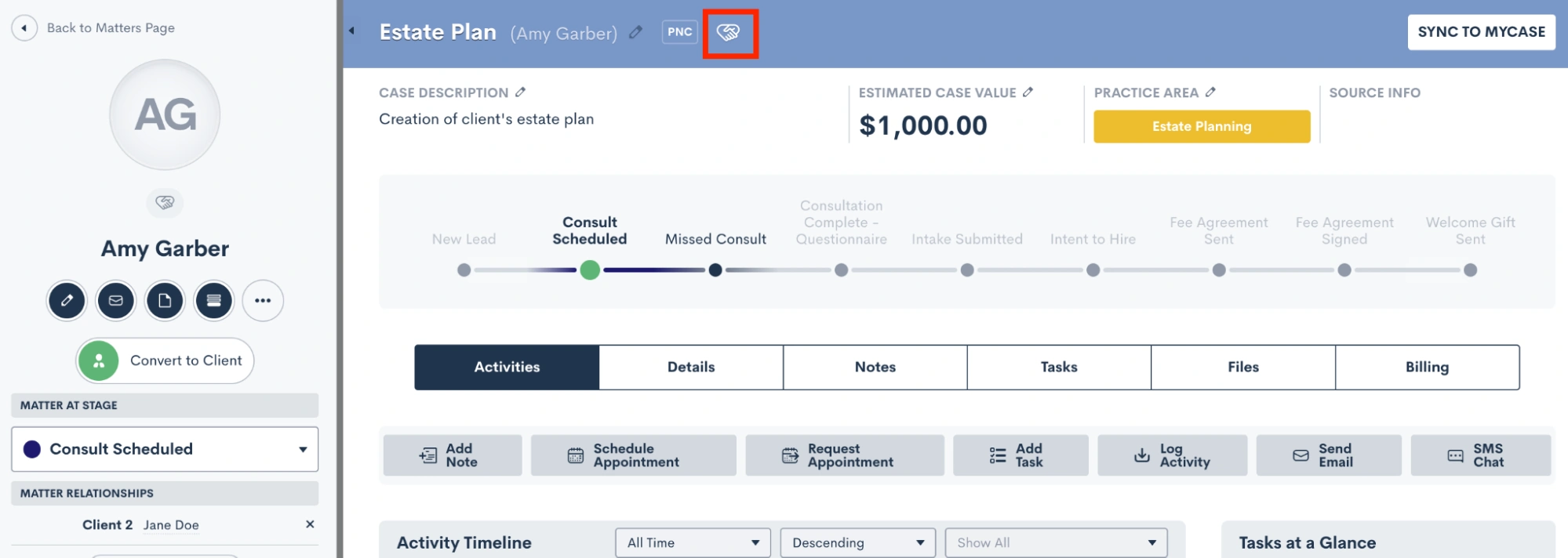
Task: Click the handshake icon beside PNC badge
Action: [x=729, y=32]
